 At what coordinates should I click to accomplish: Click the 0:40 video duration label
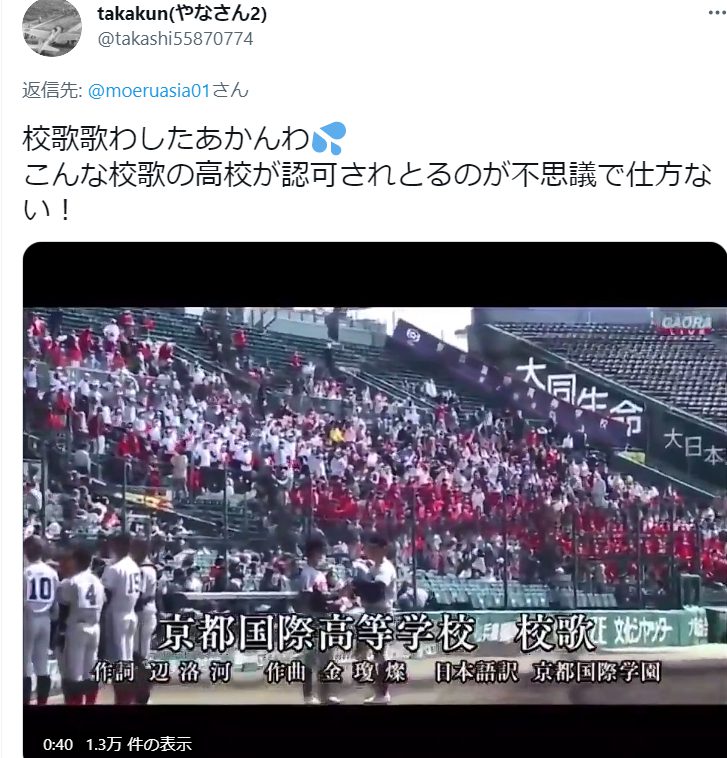pos(58,744)
